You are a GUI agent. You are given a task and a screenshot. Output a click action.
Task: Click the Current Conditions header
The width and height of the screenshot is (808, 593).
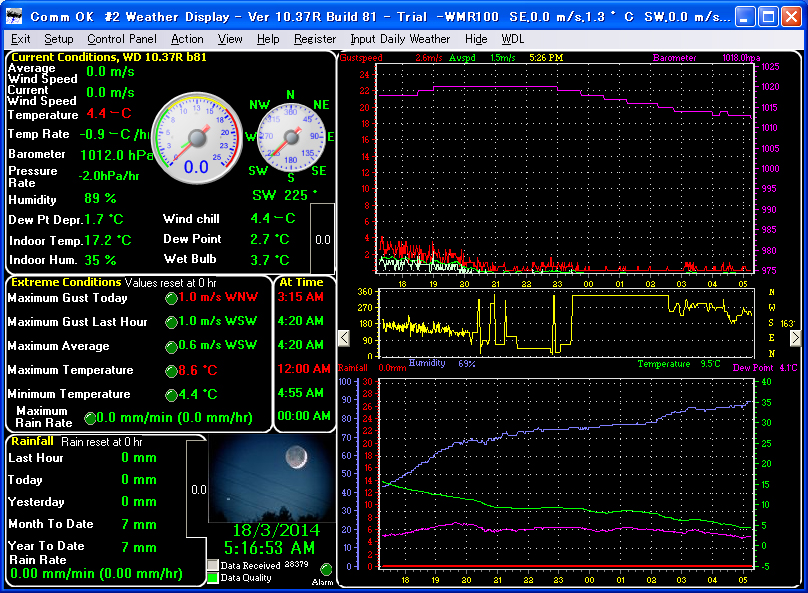pyautogui.click(x=109, y=57)
